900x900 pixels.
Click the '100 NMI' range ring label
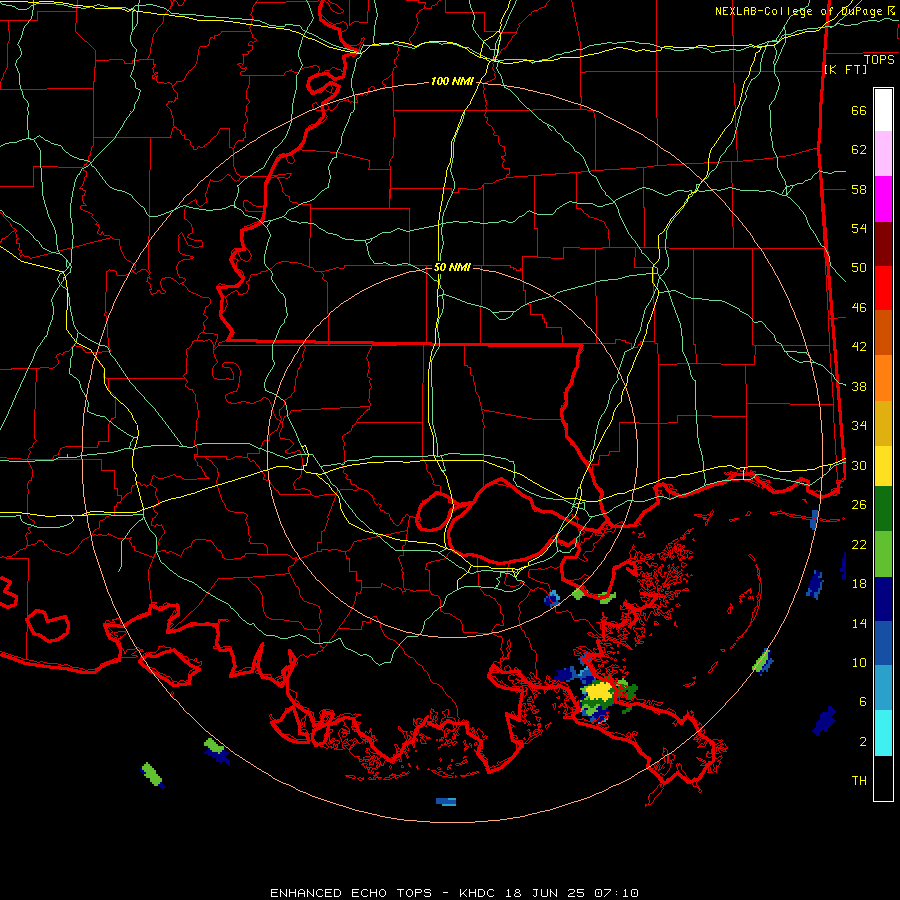click(x=452, y=82)
